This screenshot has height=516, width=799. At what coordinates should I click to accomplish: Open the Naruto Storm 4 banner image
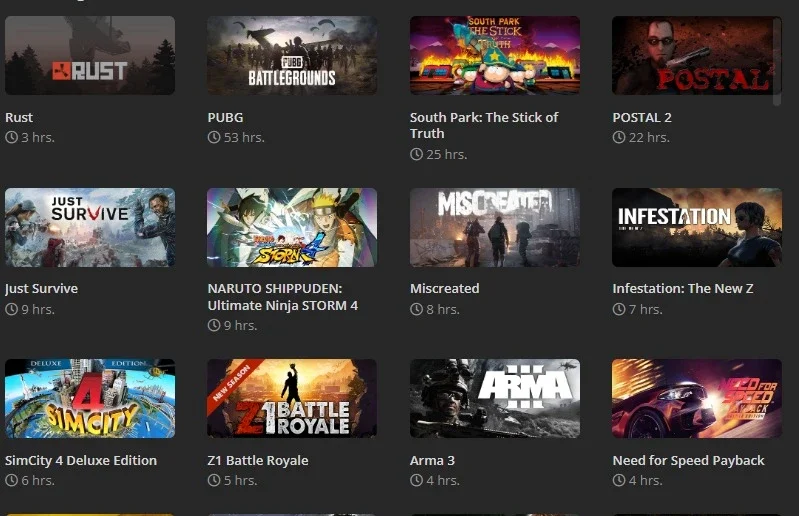pyautogui.click(x=292, y=227)
